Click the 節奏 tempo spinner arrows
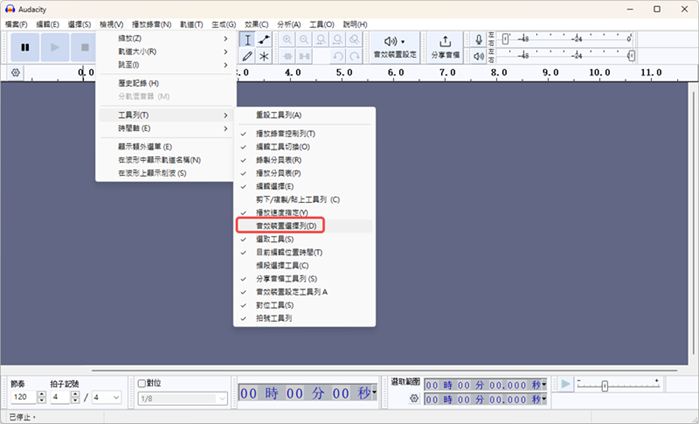 click(41, 397)
